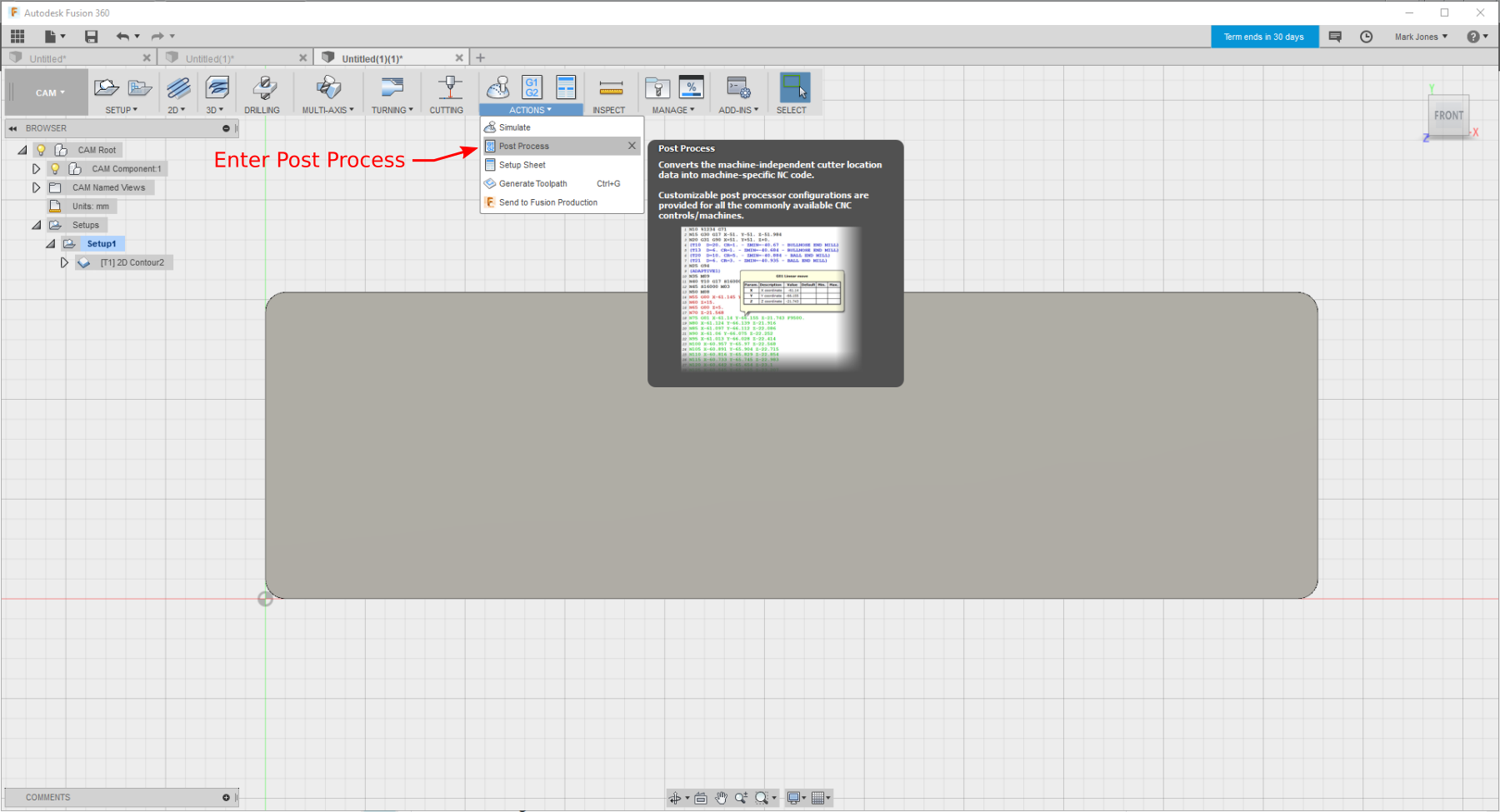Open the SETUP dropdown menu
The height and width of the screenshot is (812, 1500).
[122, 110]
